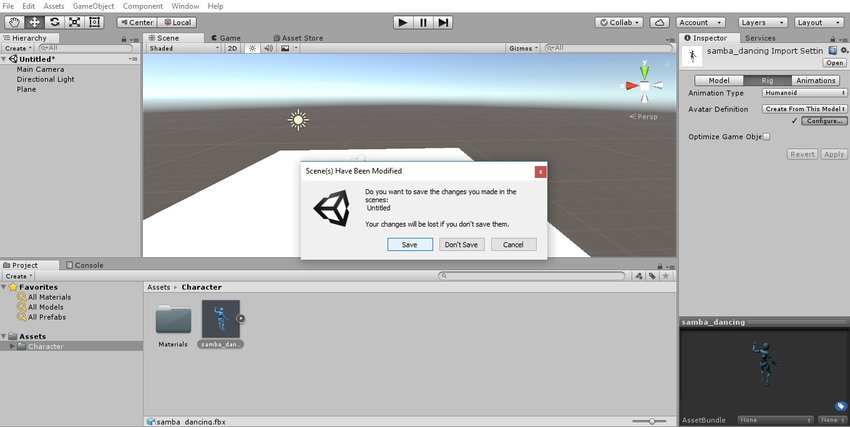Image resolution: width=850 pixels, height=427 pixels.
Task: Collapse the Favorites tree
Action: [4, 287]
